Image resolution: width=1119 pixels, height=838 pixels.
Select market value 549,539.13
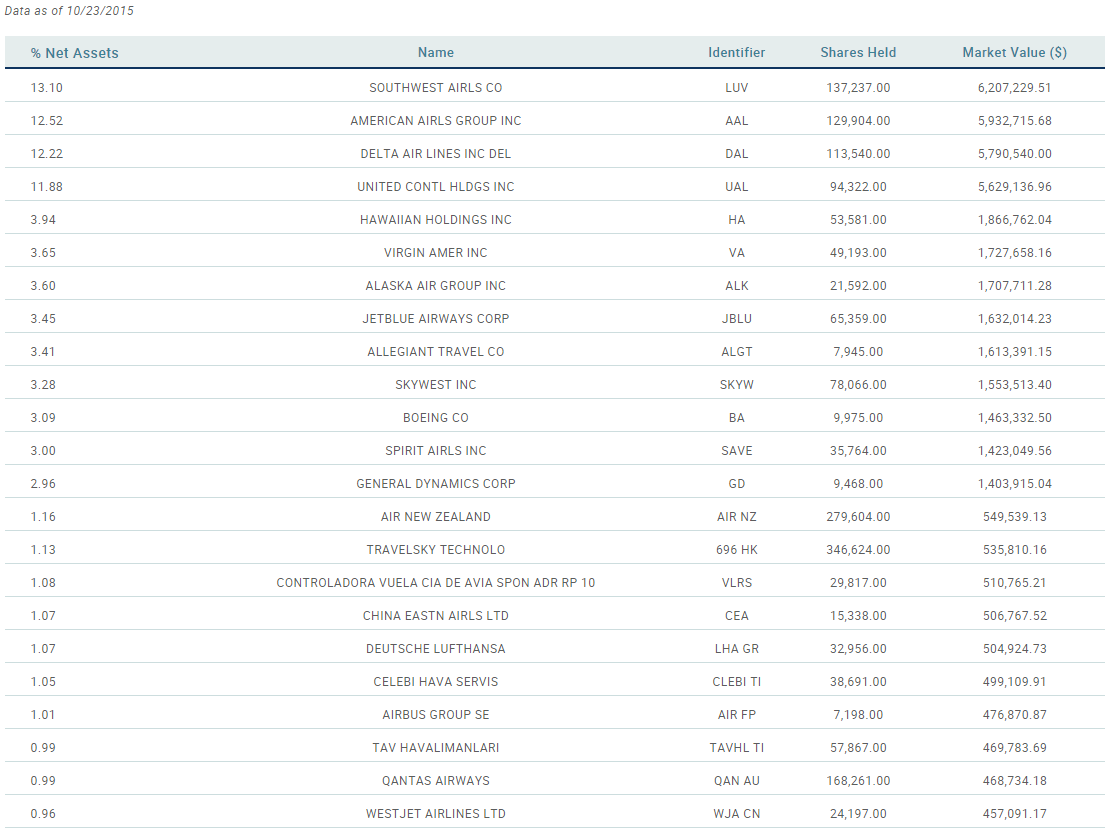click(1014, 516)
